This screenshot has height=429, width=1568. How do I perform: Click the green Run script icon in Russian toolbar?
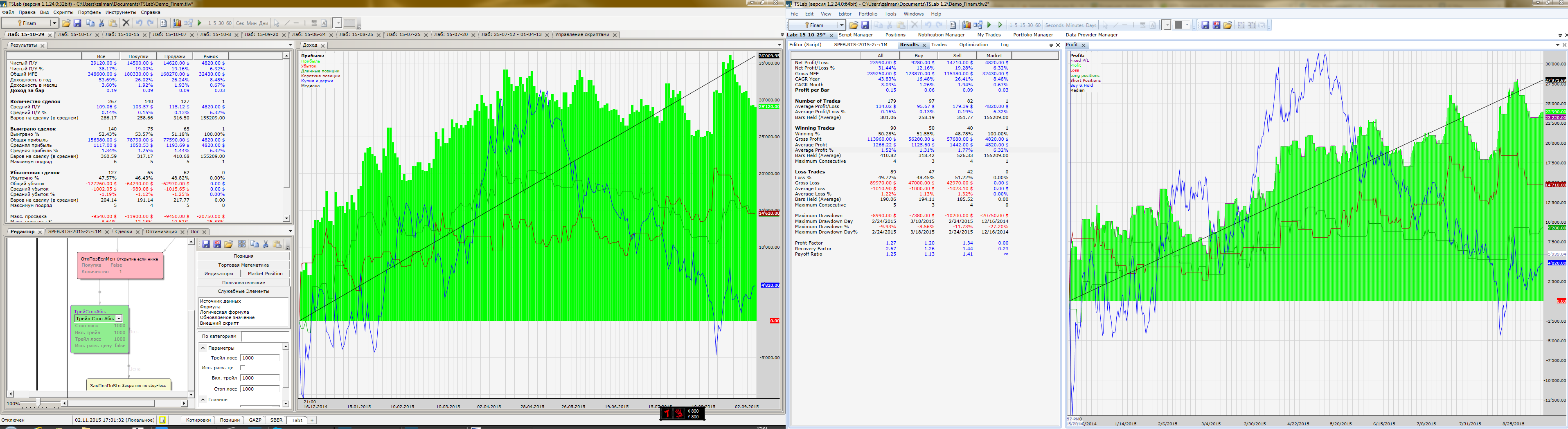click(199, 23)
